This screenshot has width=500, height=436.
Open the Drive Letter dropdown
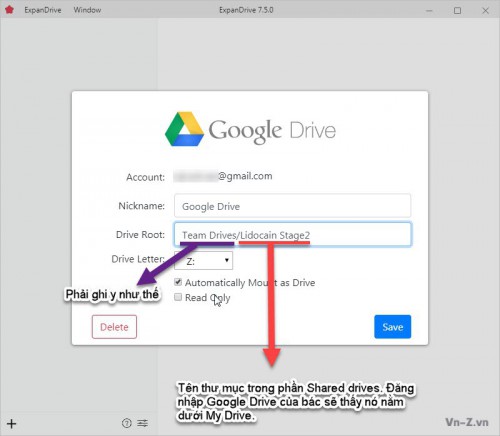point(204,260)
